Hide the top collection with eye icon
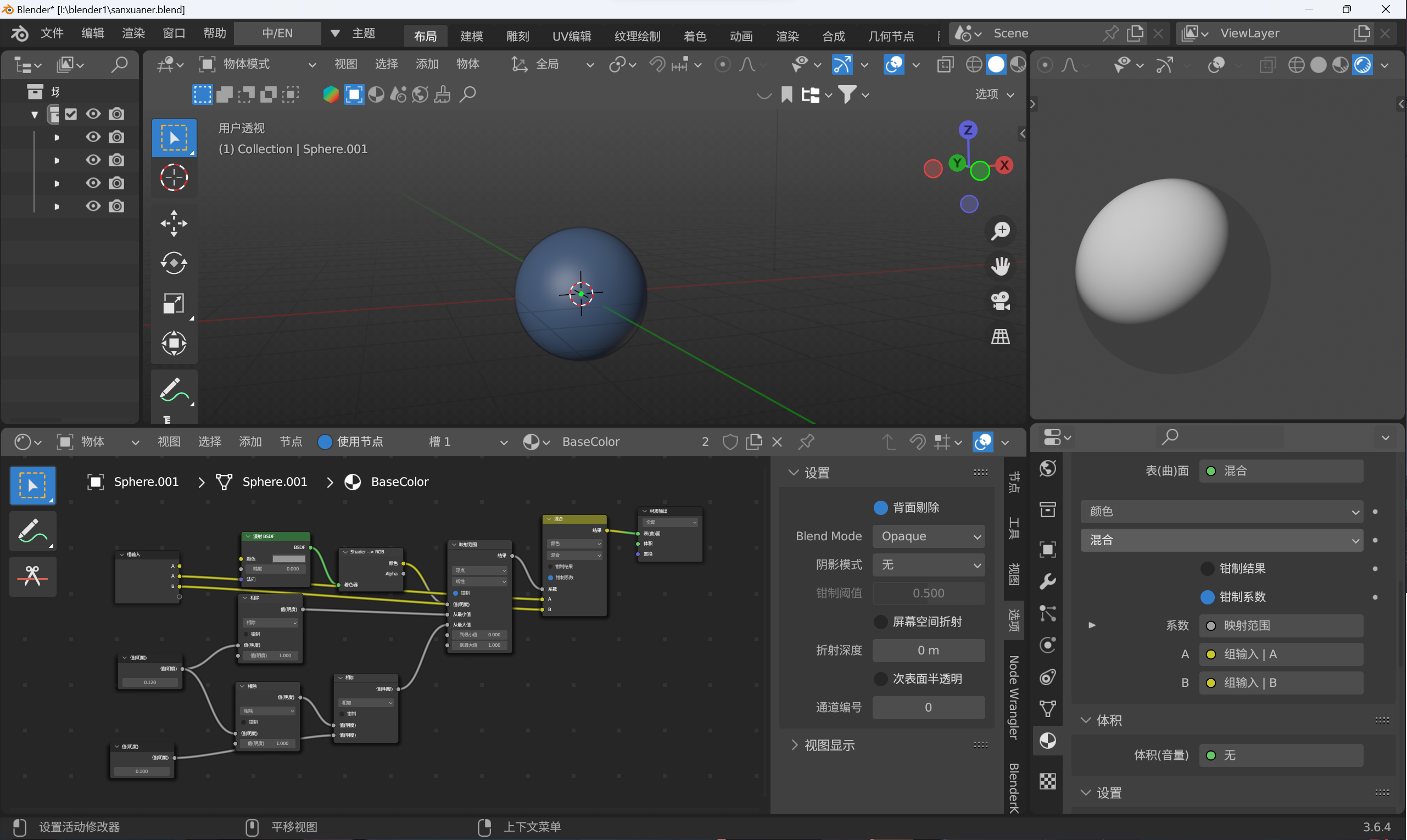The width and height of the screenshot is (1407, 840). click(x=93, y=114)
